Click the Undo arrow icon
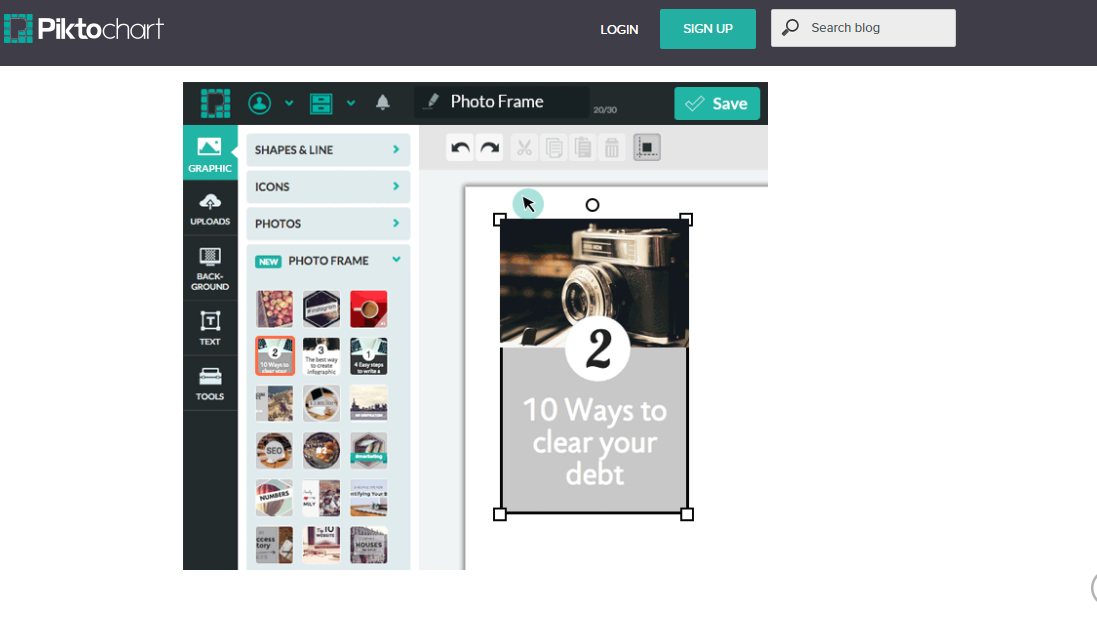Image resolution: width=1097 pixels, height=617 pixels. click(x=460, y=148)
